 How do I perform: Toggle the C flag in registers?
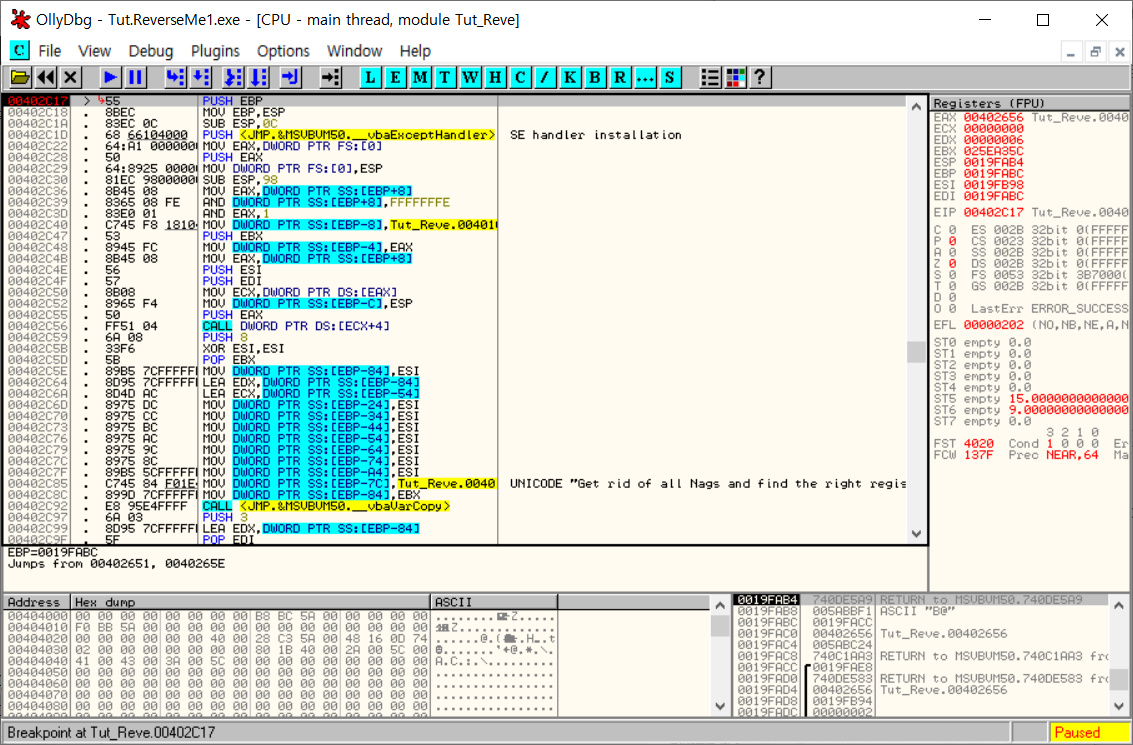(x=952, y=230)
